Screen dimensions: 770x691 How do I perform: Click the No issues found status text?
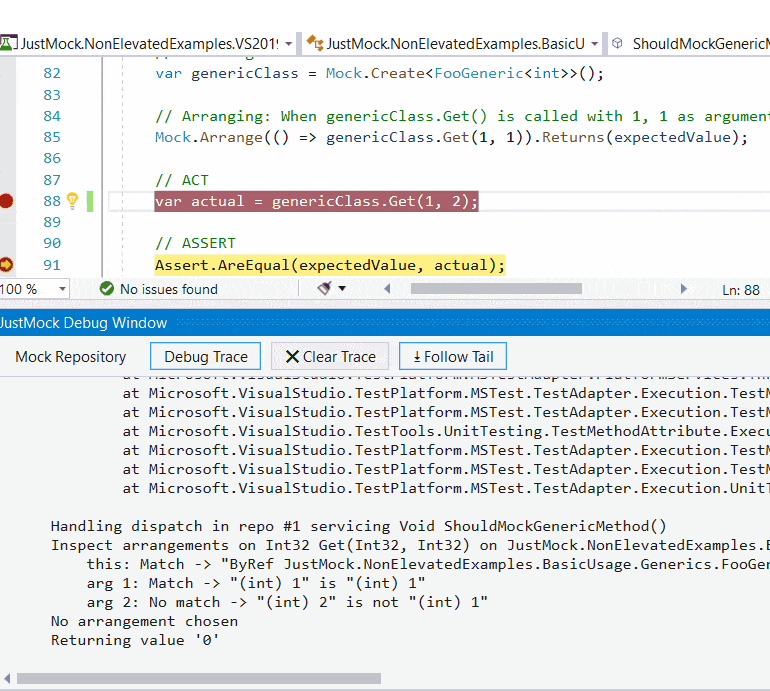pos(169,289)
